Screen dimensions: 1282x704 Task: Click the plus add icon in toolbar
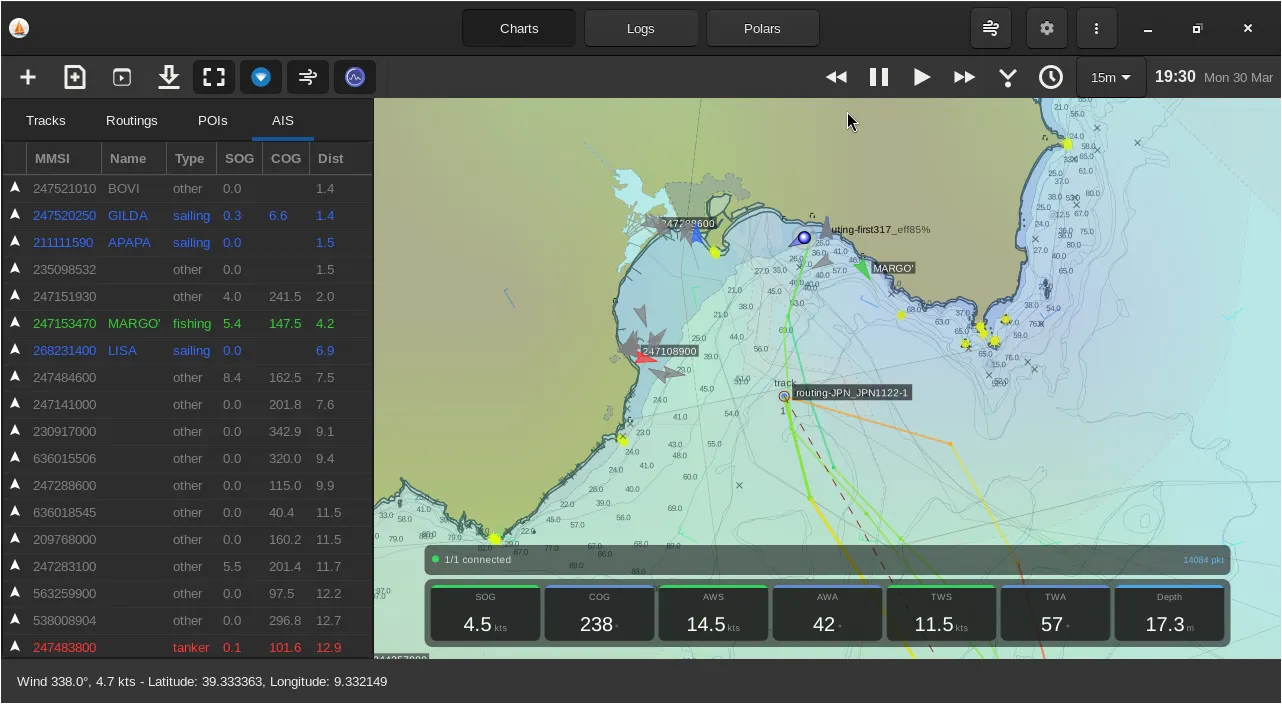coord(28,77)
